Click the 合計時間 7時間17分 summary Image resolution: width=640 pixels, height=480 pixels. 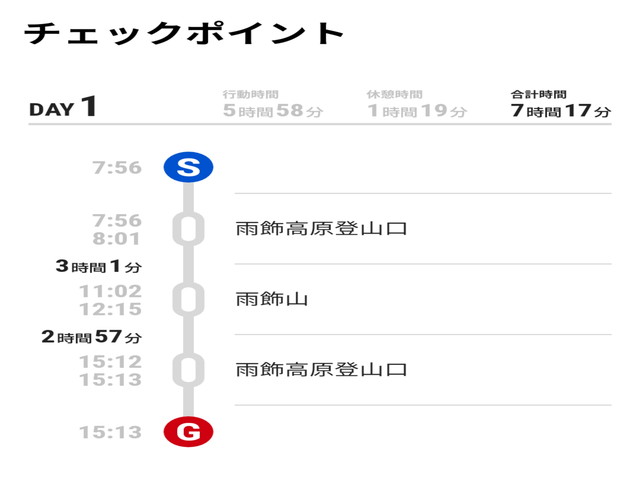tap(561, 104)
